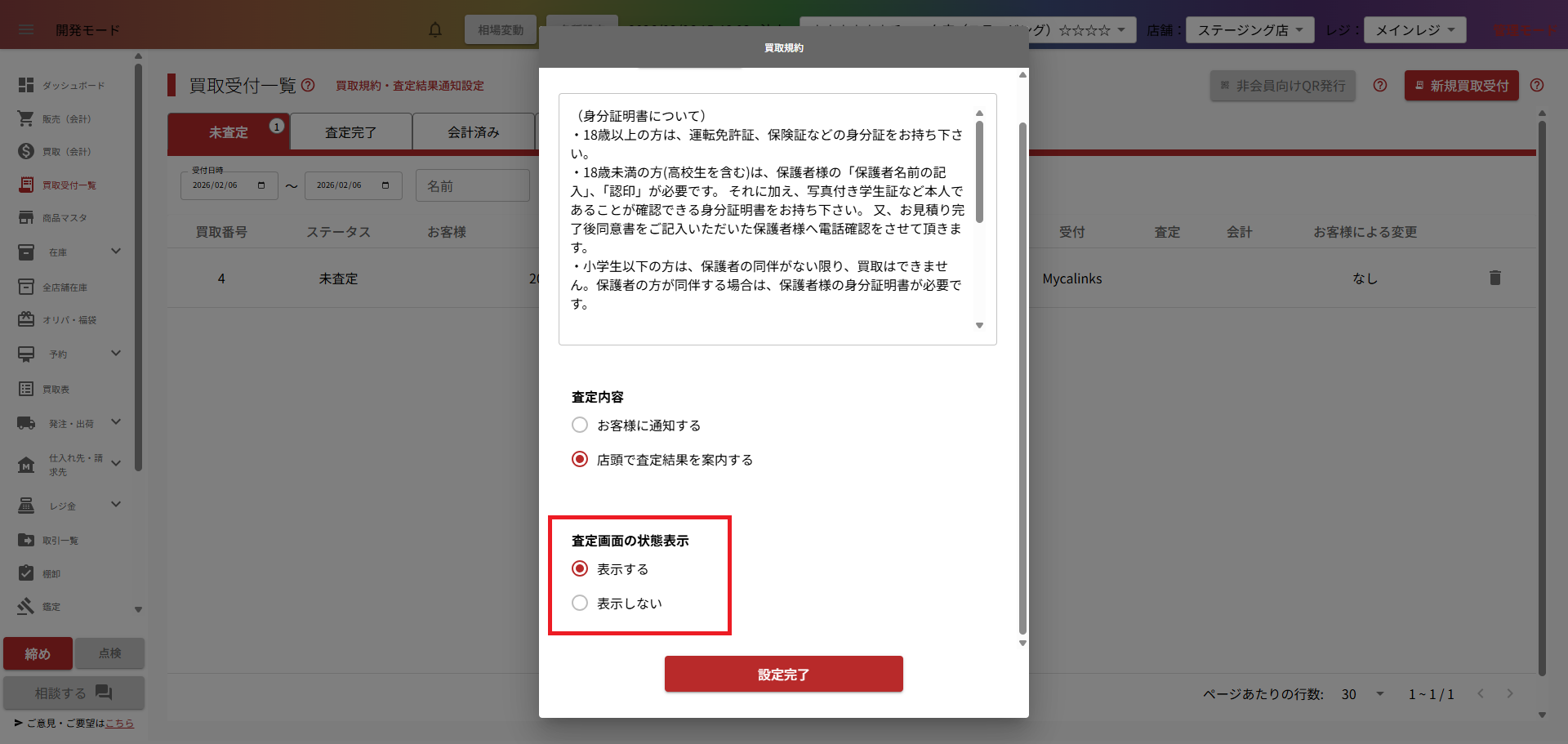The image size is (1568, 744).
Task: Open the 発注・出荷 truck icon
Action: (26, 423)
